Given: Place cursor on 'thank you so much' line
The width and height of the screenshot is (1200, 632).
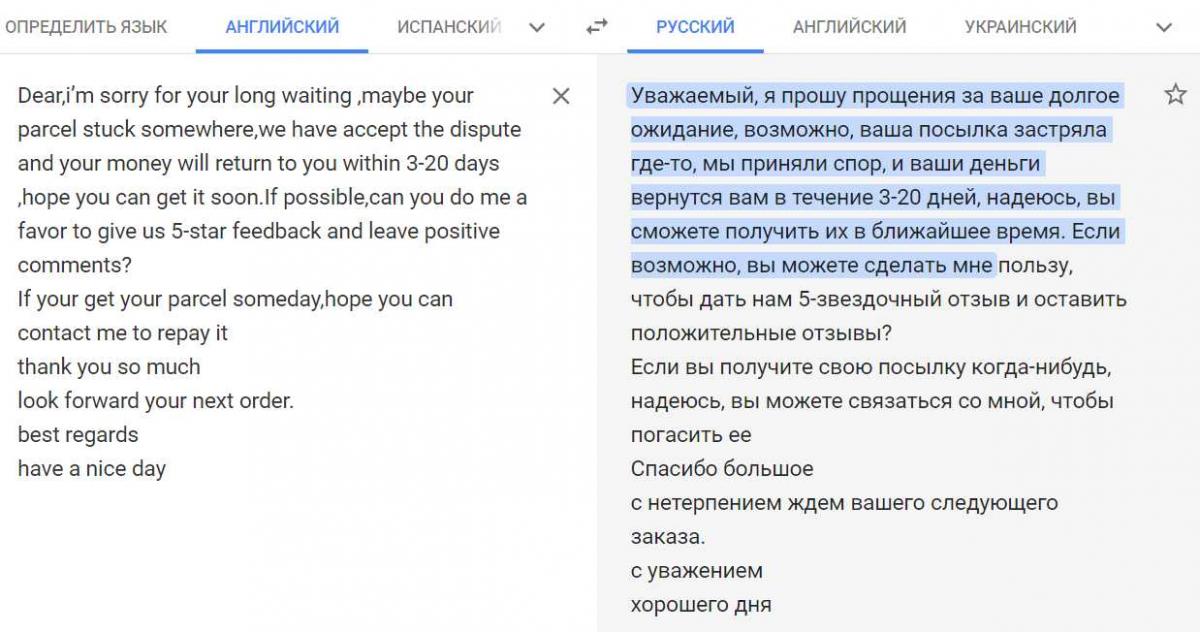Looking at the screenshot, I should [x=109, y=367].
